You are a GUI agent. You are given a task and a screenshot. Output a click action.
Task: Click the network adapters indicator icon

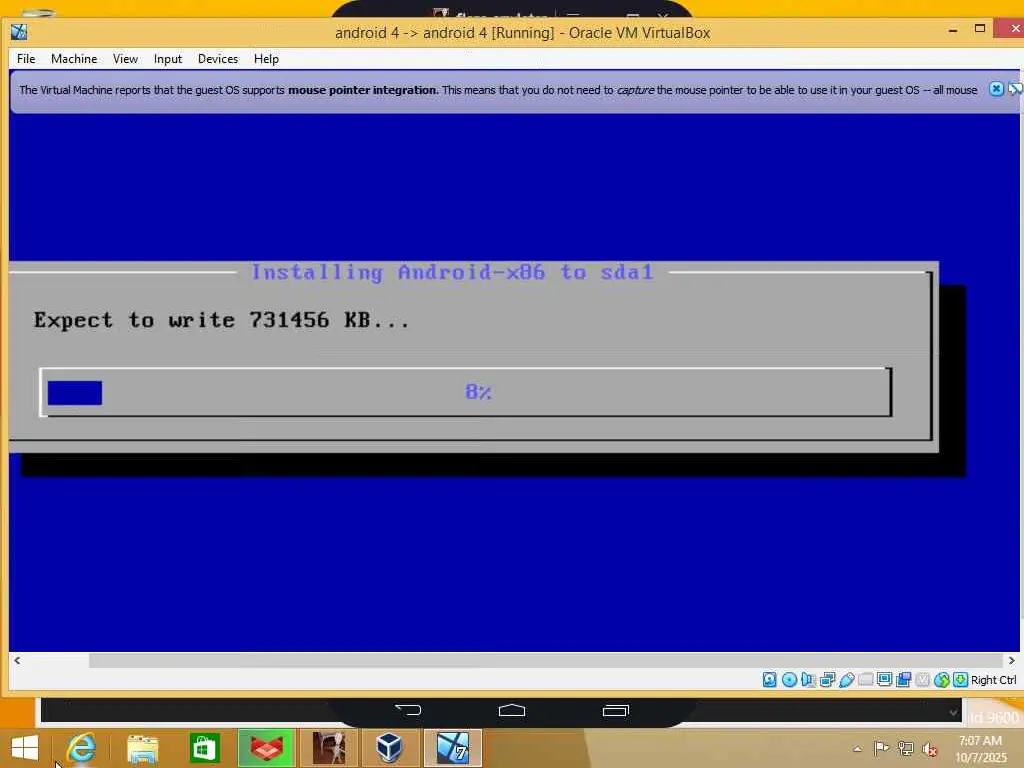click(827, 680)
